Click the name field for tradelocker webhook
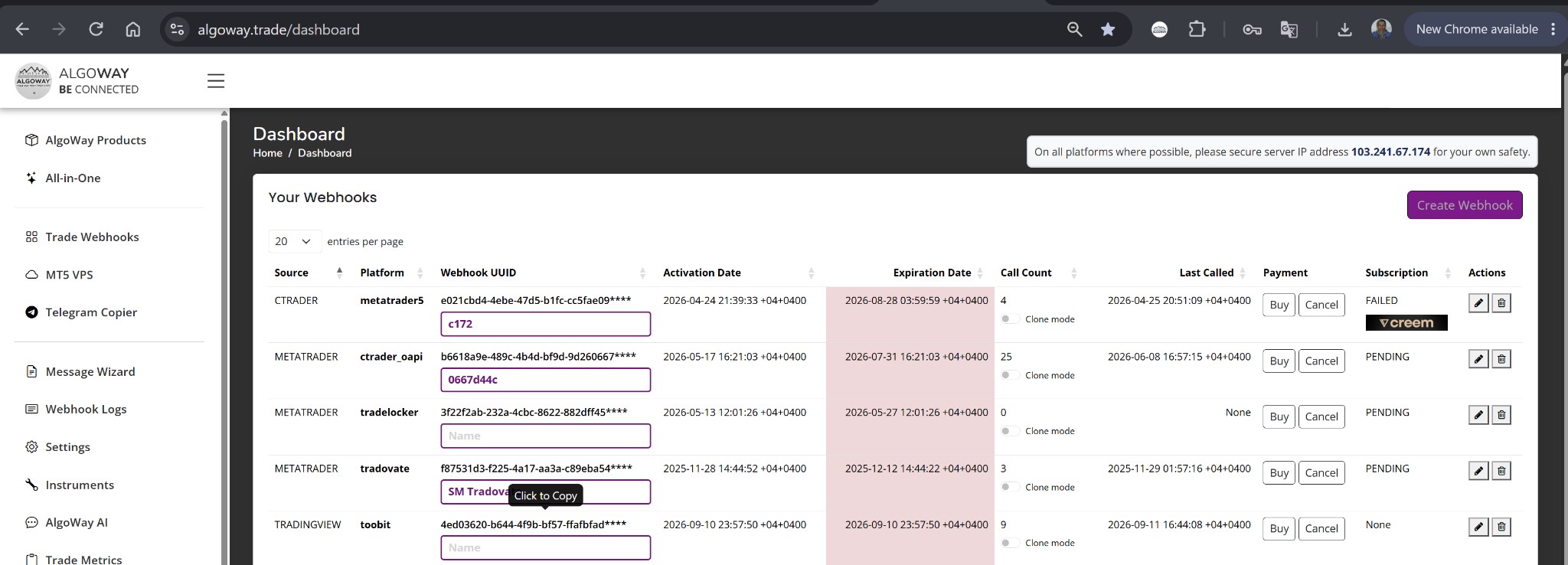This screenshot has width=1568, height=565. (545, 436)
